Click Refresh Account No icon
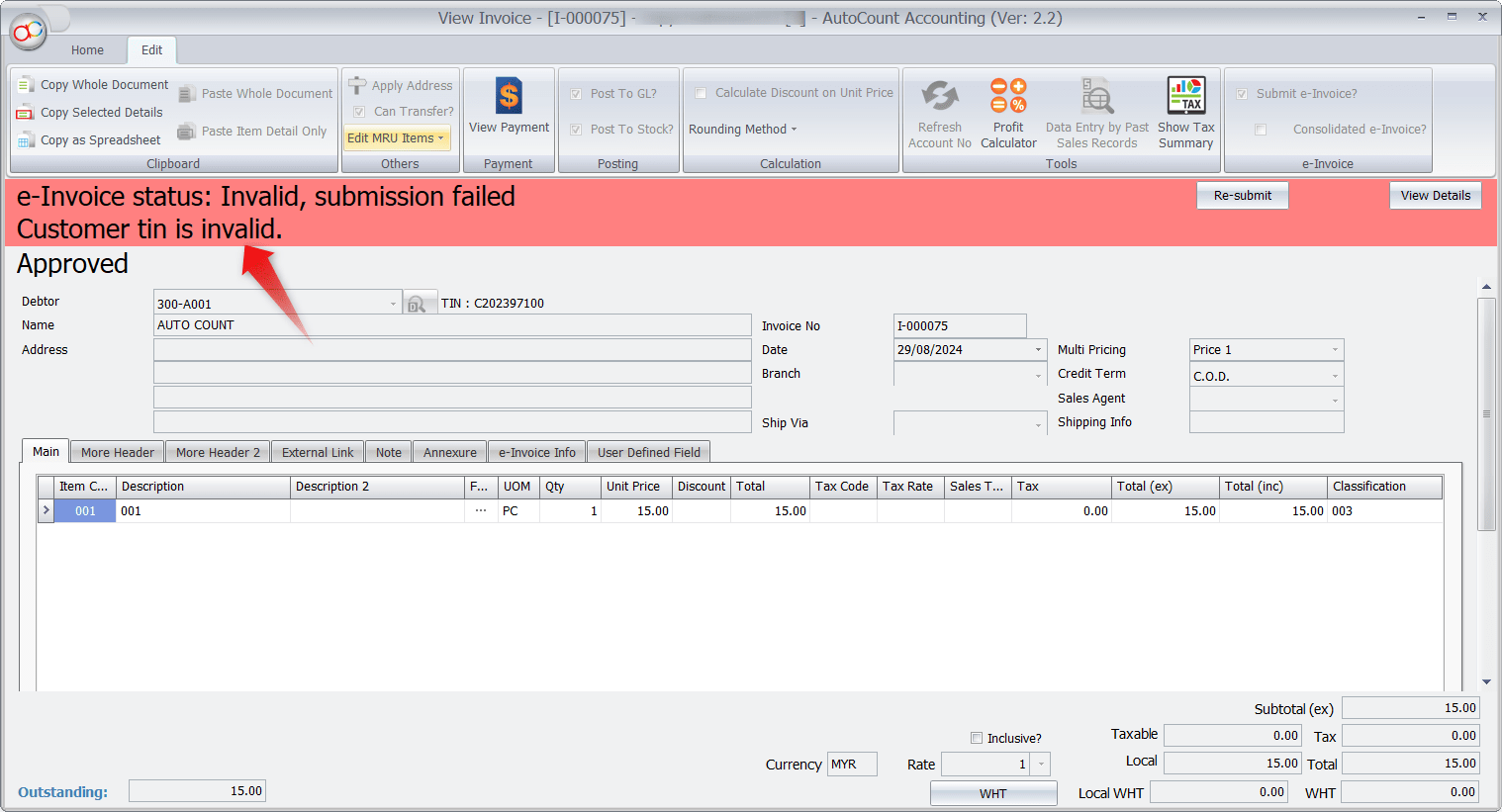Viewport: 1502px width, 812px height. tap(940, 96)
